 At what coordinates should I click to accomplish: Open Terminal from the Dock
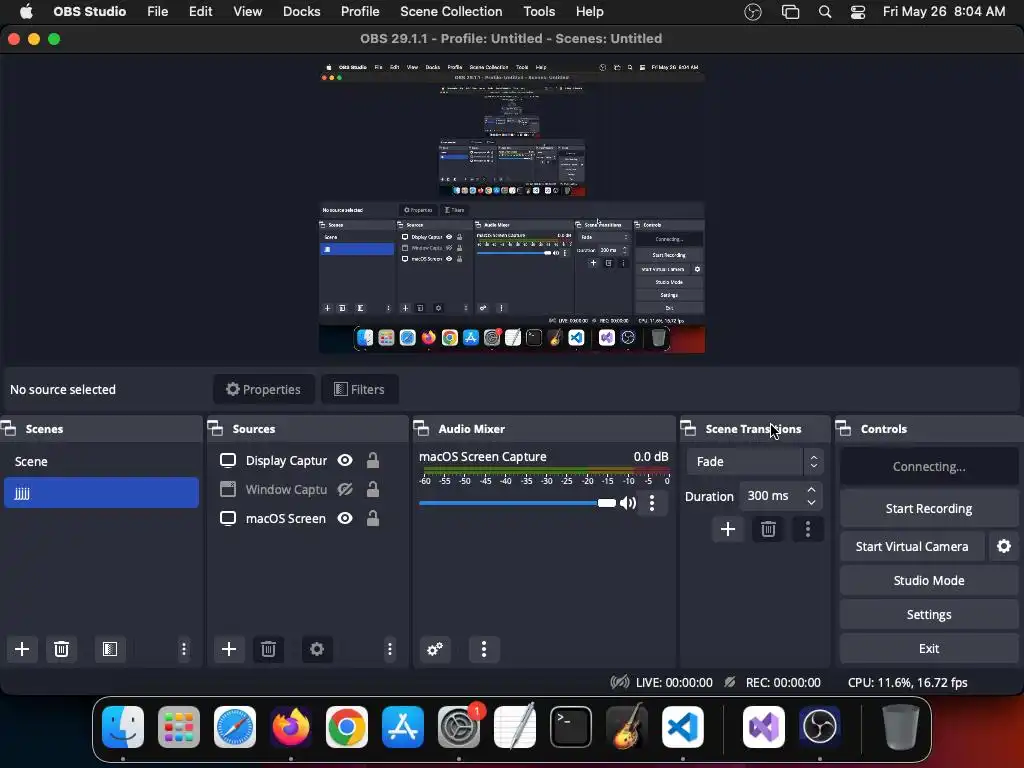tap(571, 727)
